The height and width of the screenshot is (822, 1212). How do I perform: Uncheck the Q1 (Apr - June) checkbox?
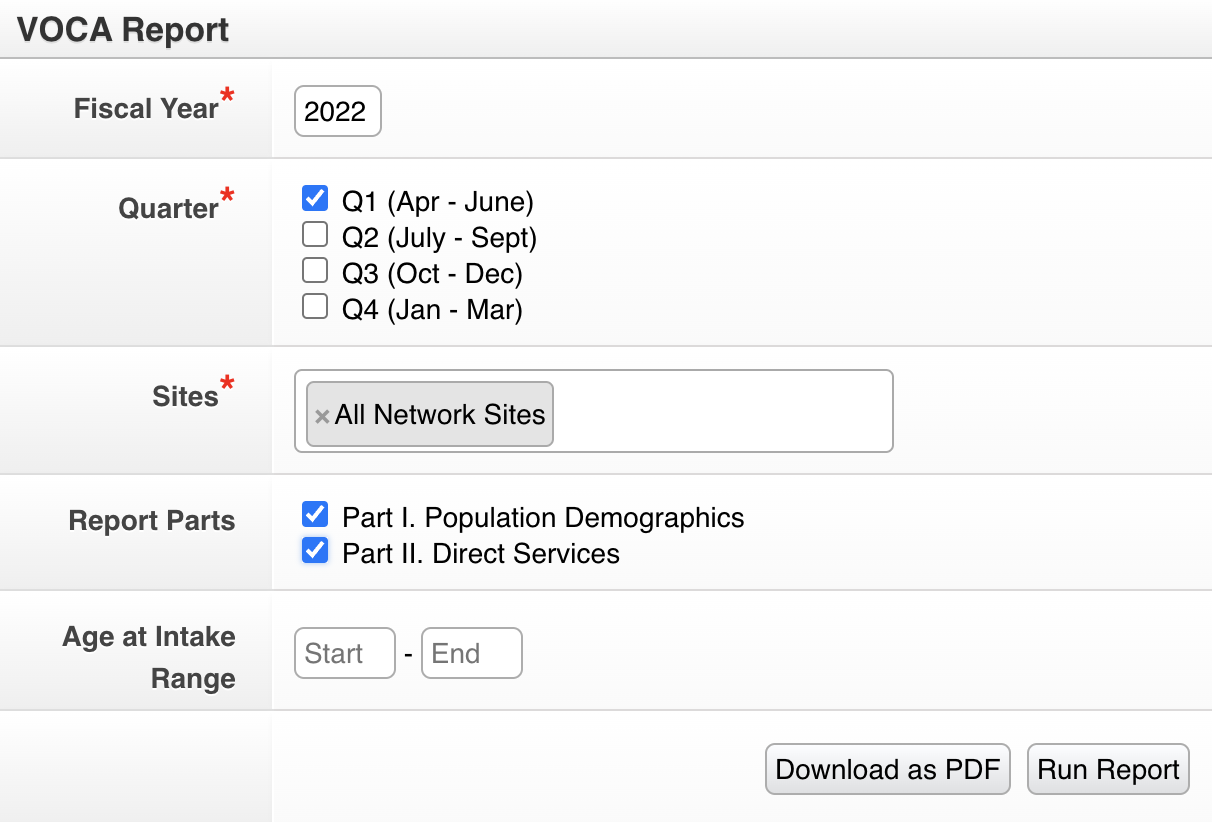(x=315, y=198)
